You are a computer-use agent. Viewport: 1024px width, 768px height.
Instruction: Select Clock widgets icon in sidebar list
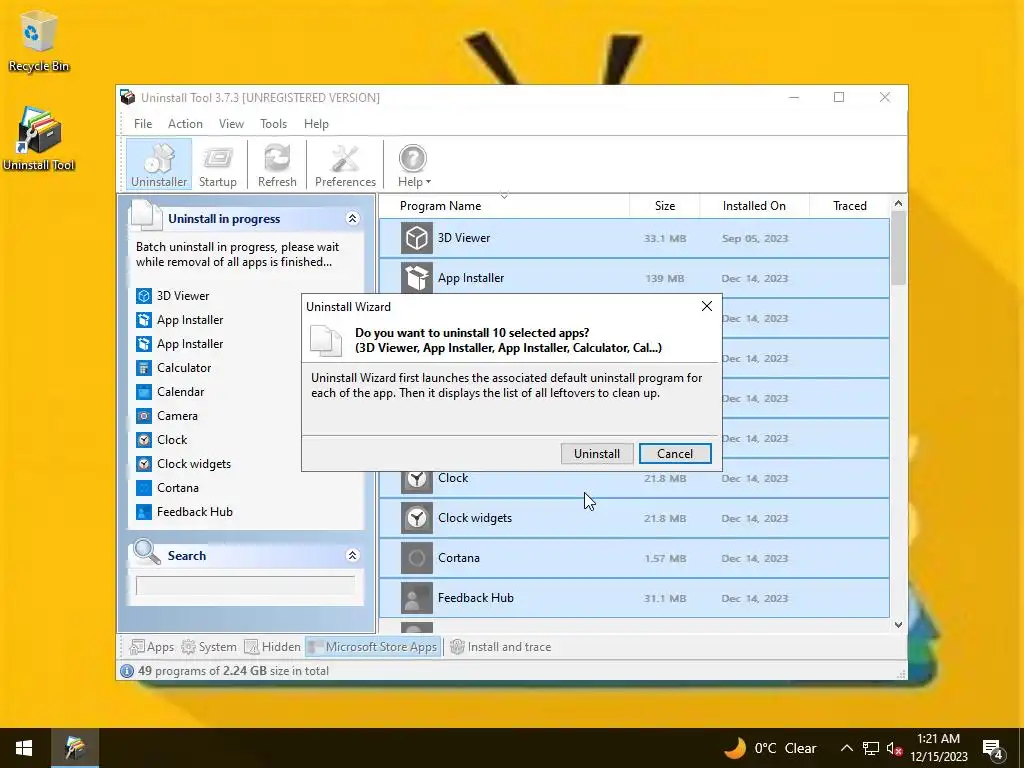[x=144, y=464]
